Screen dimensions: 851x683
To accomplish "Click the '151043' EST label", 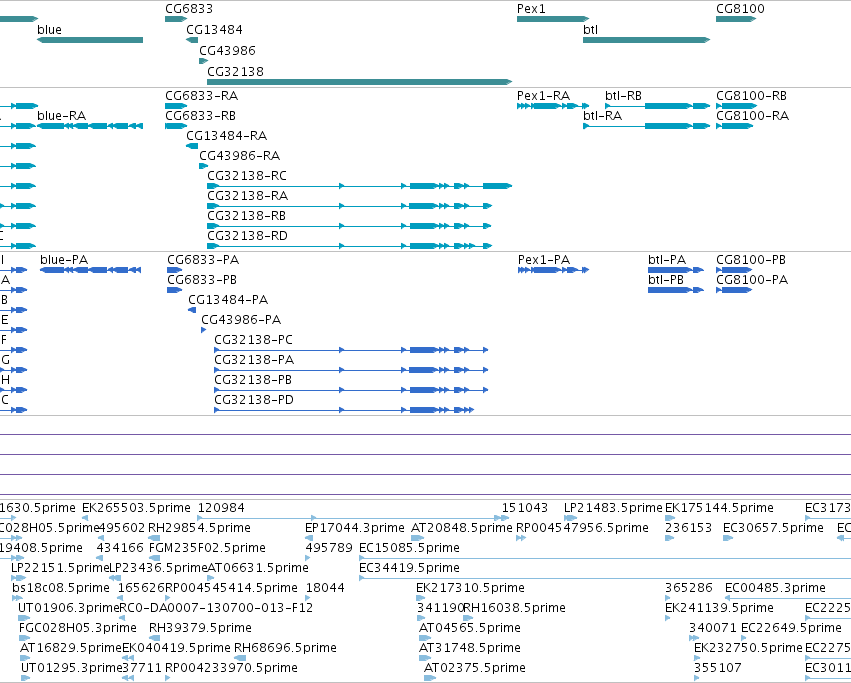I will pyautogui.click(x=525, y=508).
